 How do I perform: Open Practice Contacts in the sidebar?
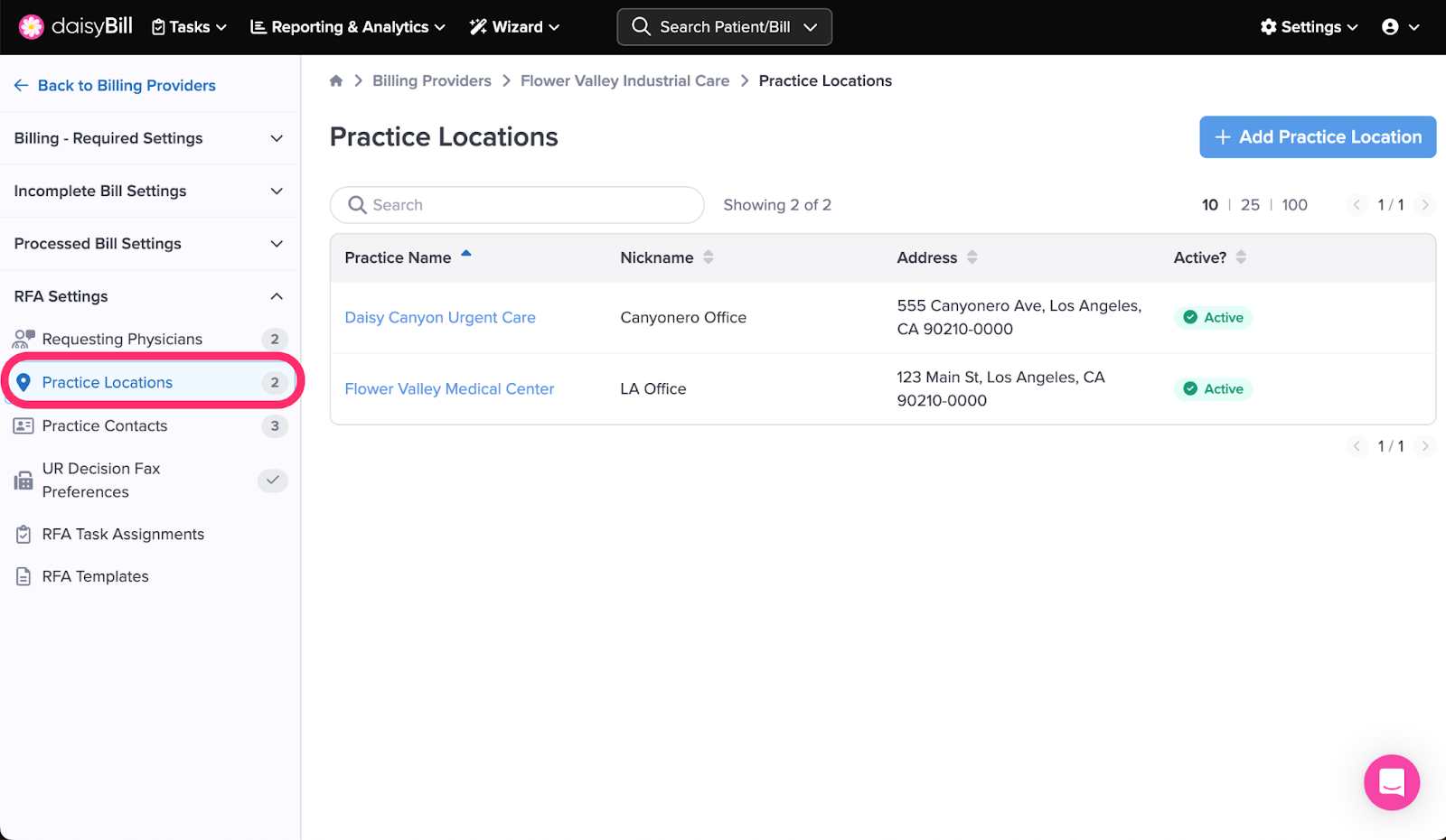[x=150, y=425]
